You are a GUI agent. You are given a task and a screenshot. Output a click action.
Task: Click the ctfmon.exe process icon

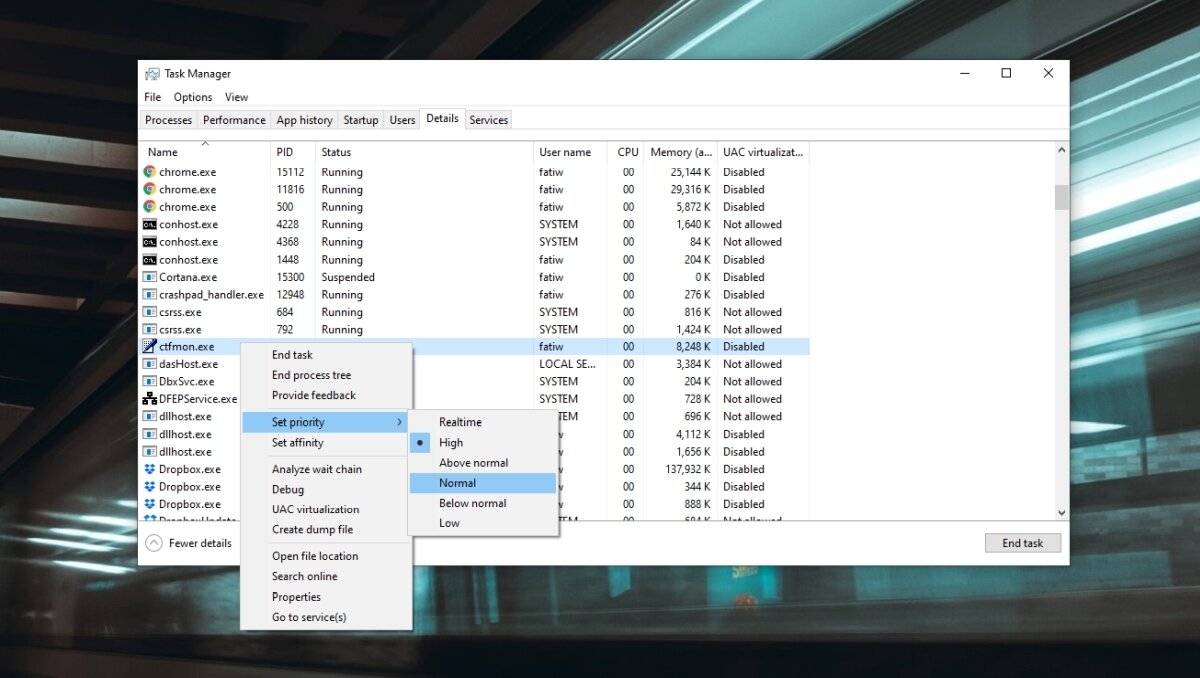point(148,346)
